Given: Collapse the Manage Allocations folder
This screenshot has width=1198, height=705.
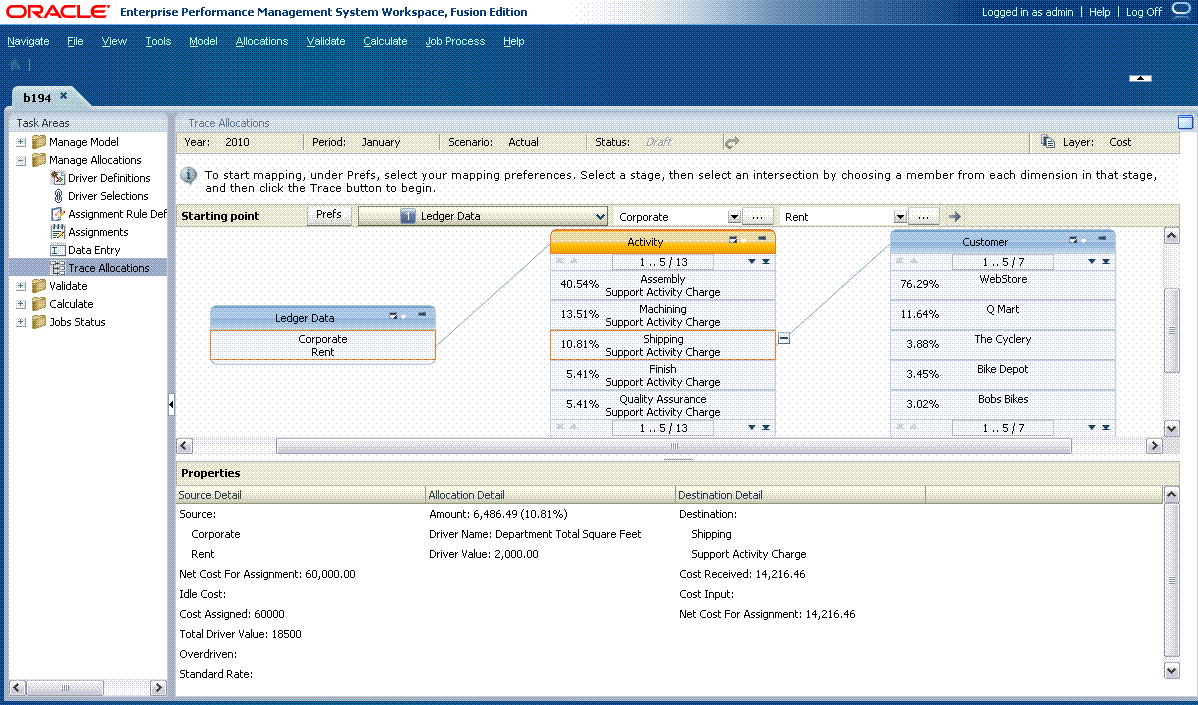Looking at the screenshot, I should point(21,159).
